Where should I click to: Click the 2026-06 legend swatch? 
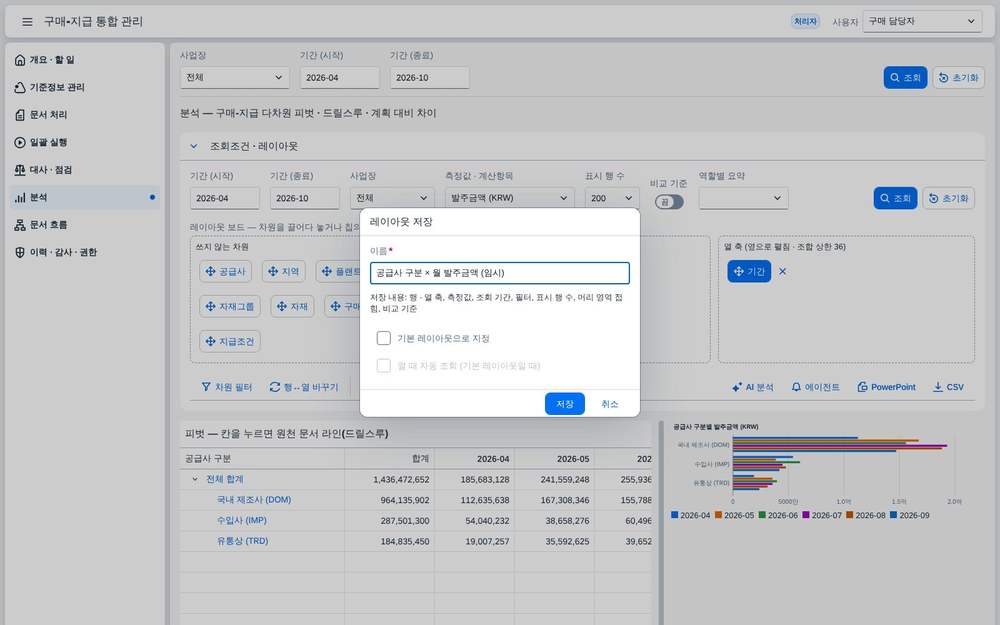coord(761,515)
